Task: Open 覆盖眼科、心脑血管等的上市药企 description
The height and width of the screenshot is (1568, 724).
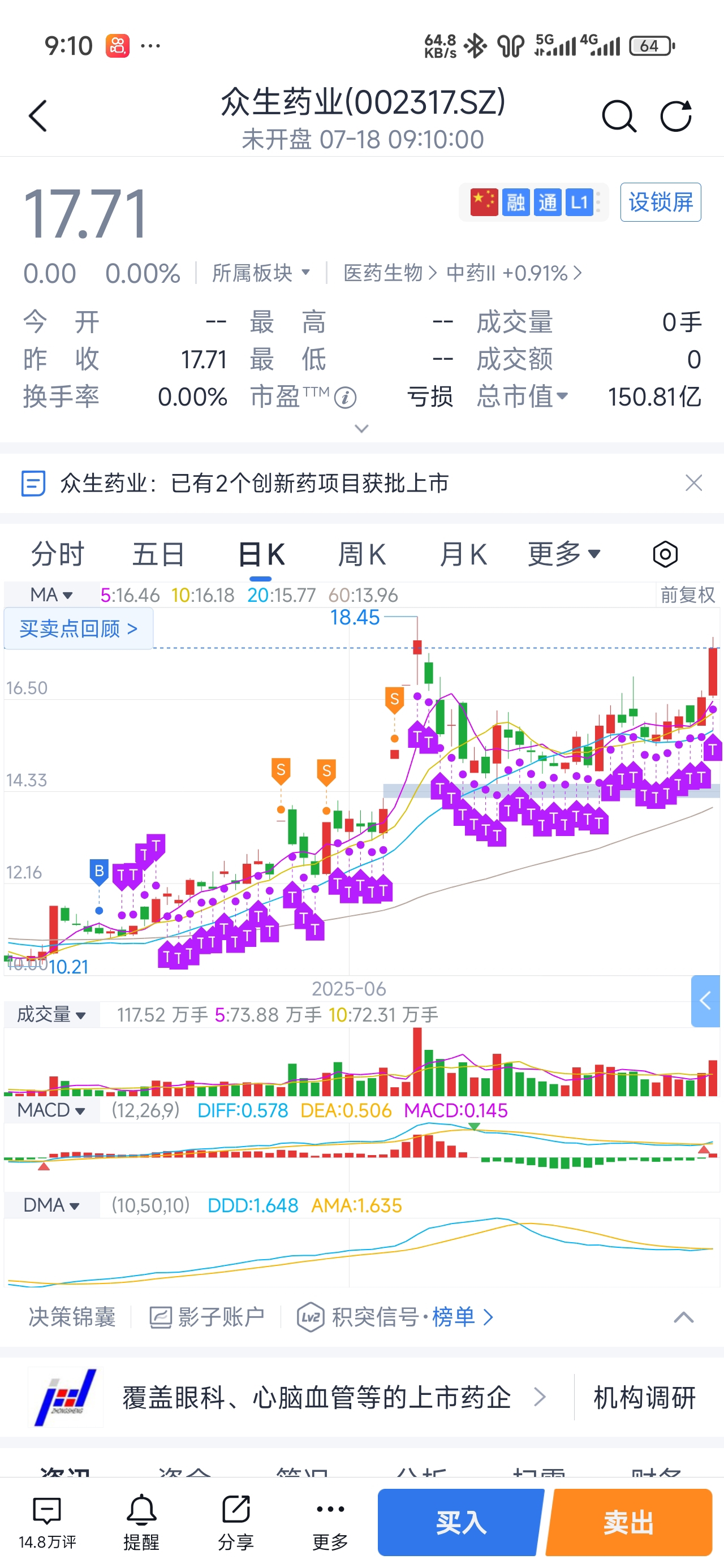Action: tap(316, 1397)
